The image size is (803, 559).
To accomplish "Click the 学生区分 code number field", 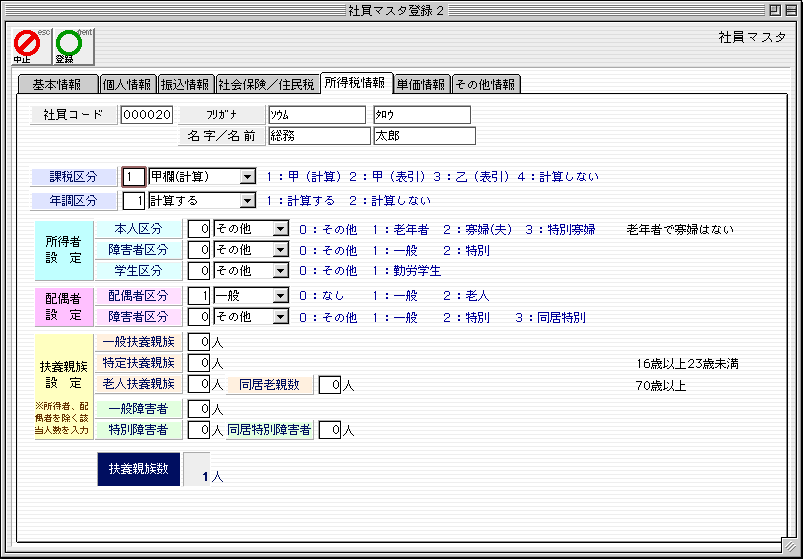I will [x=199, y=271].
